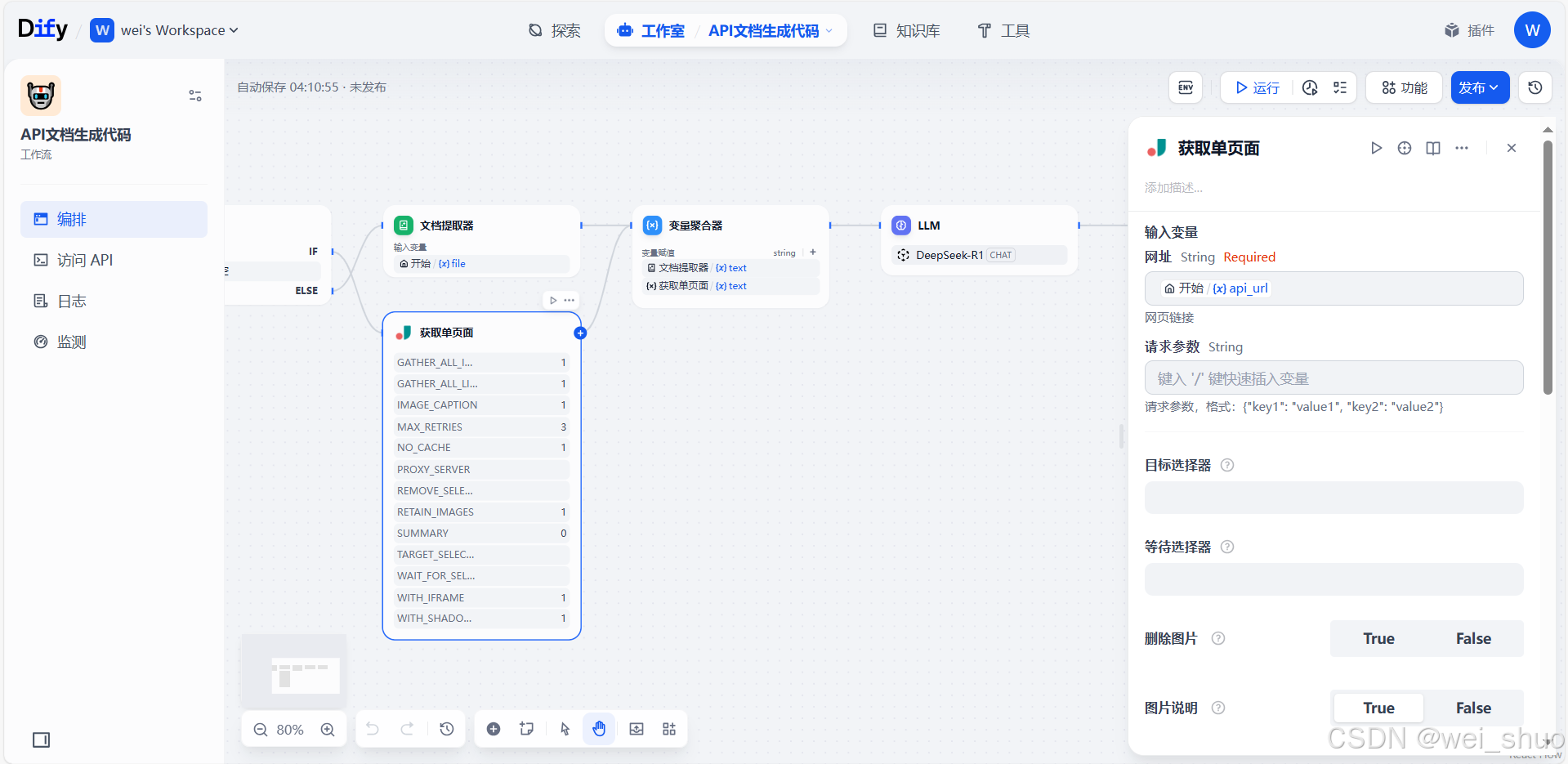This screenshot has height=764, width=1568.
Task: Click target icon in 获取单页面 panel header
Action: pos(1405,148)
